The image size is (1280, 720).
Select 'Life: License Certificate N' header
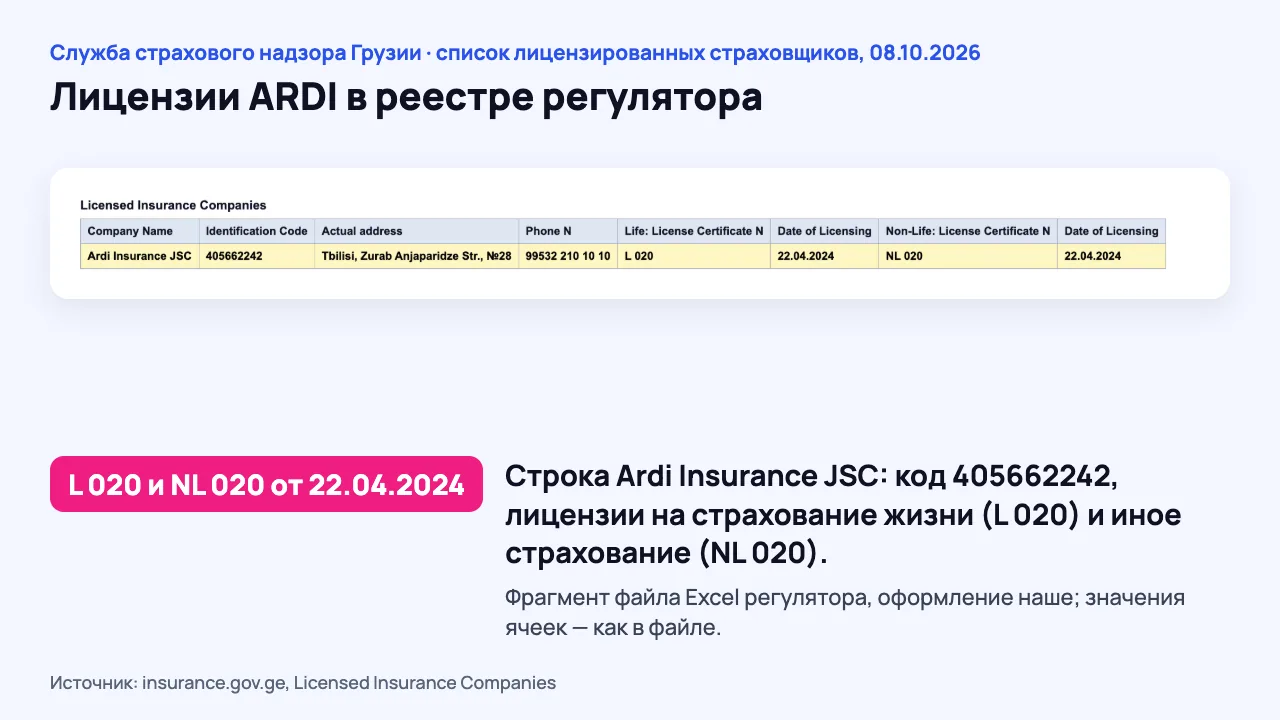694,231
